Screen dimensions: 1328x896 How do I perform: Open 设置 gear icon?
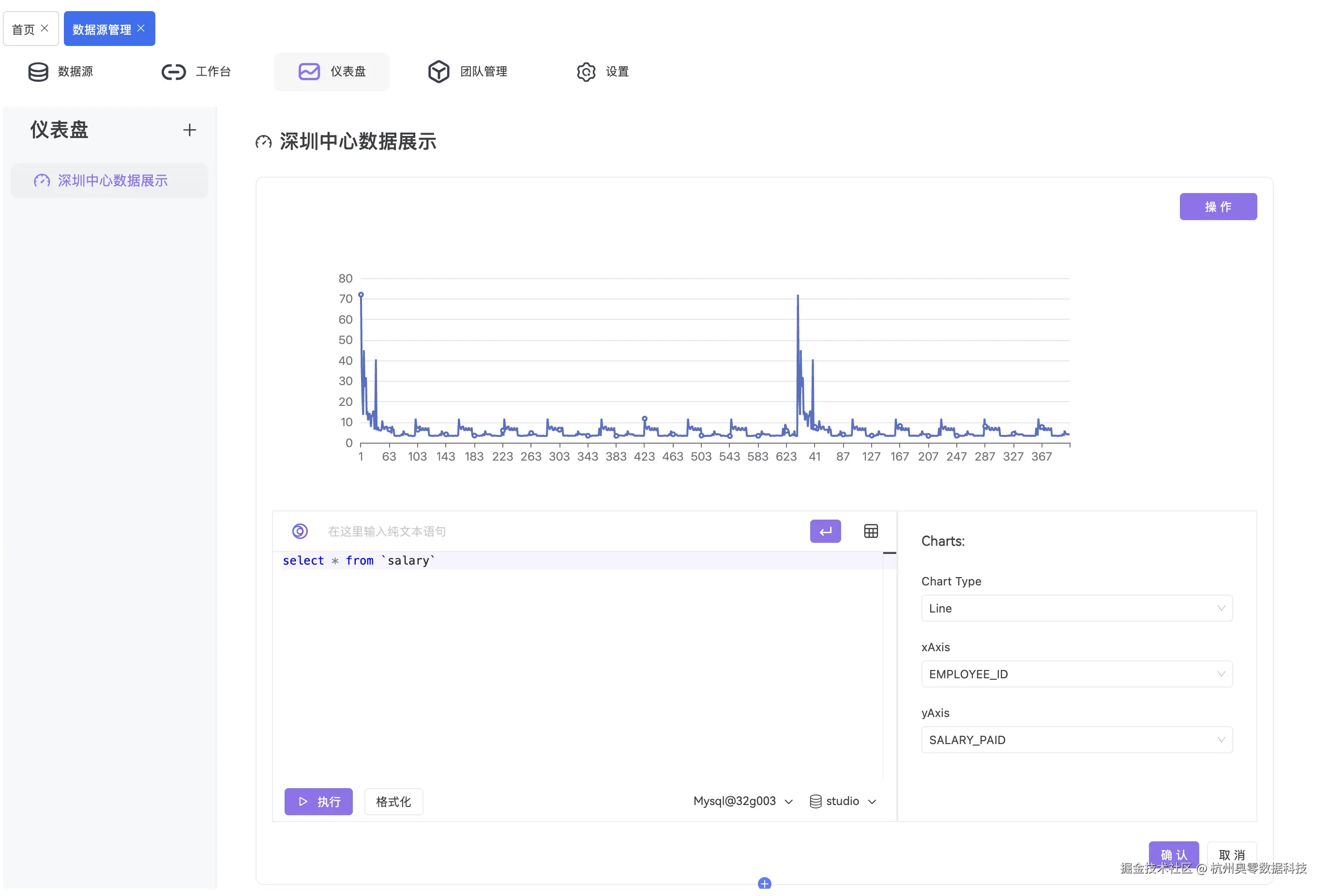[x=586, y=72]
